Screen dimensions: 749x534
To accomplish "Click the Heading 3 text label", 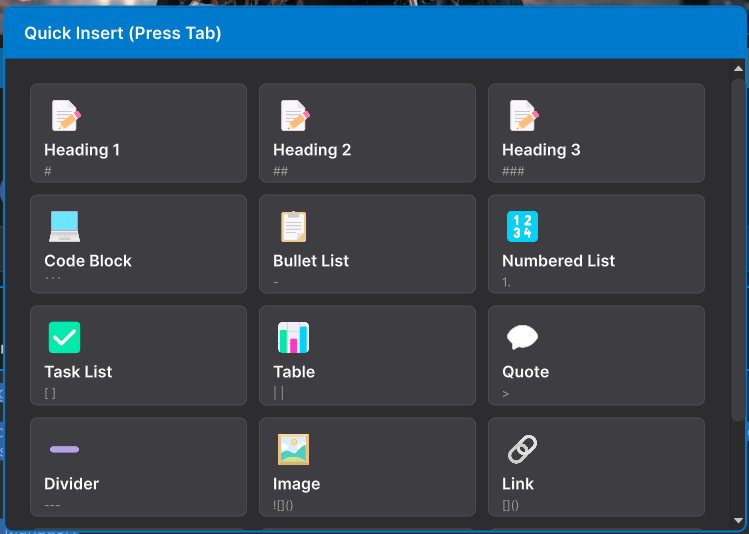I will pos(541,150).
